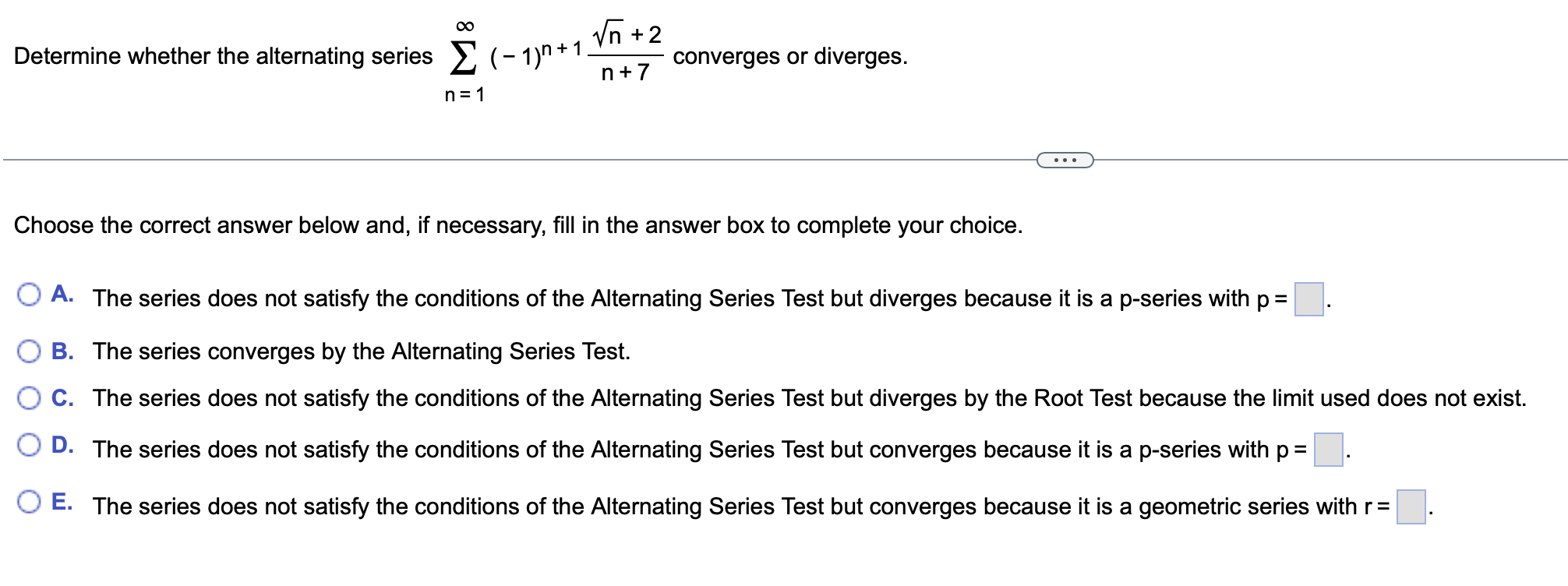Screen dimensions: 1568x586
Task: Choose option B, converges by Alternating Series Test
Action: coord(30,351)
